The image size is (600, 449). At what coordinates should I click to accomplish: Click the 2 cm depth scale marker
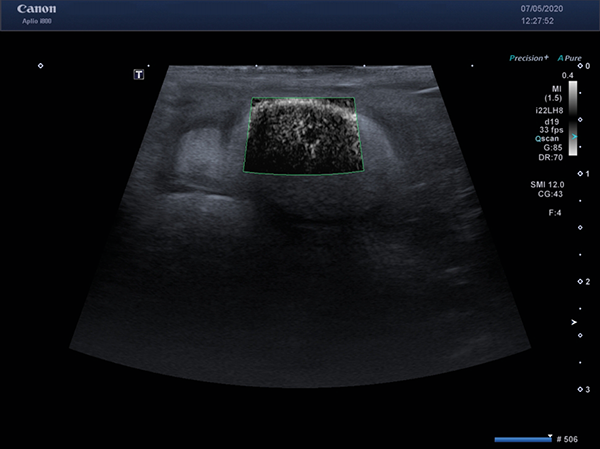tap(584, 282)
